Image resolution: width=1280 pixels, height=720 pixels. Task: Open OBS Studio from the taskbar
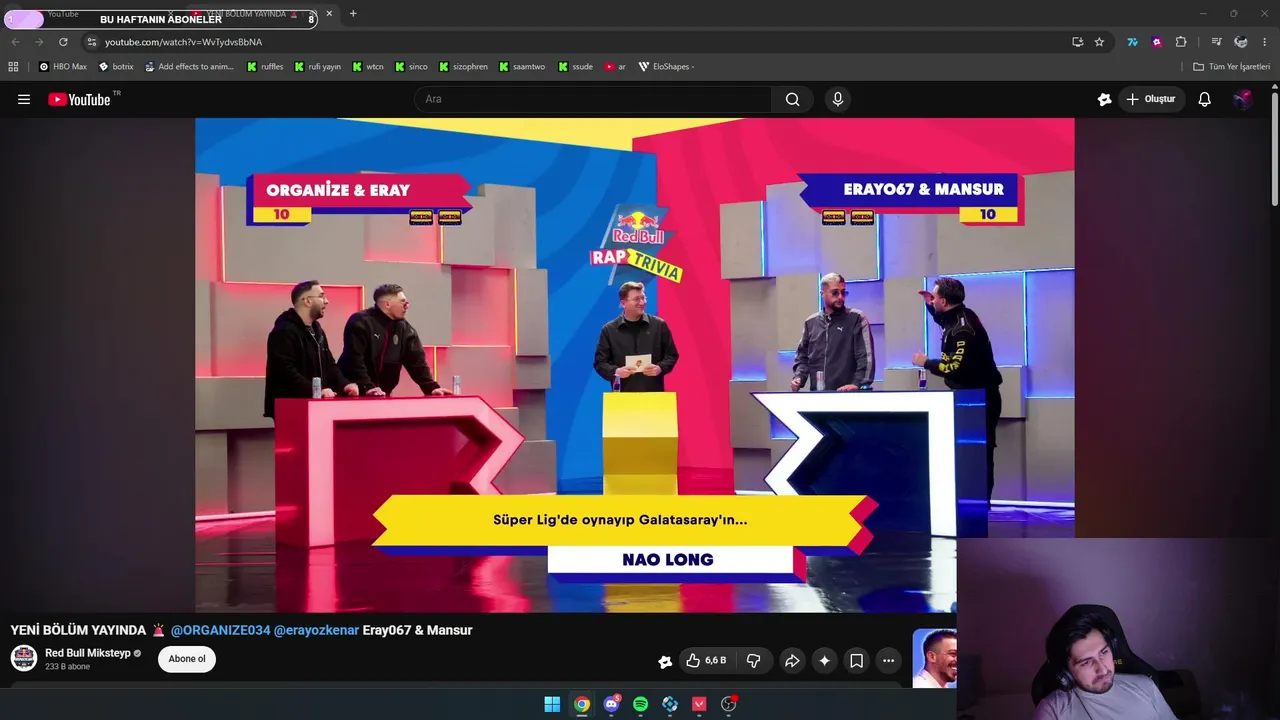(x=729, y=704)
